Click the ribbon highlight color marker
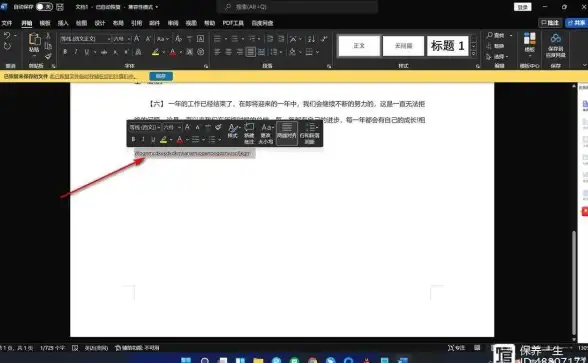This screenshot has width=588, height=363. pos(155,52)
